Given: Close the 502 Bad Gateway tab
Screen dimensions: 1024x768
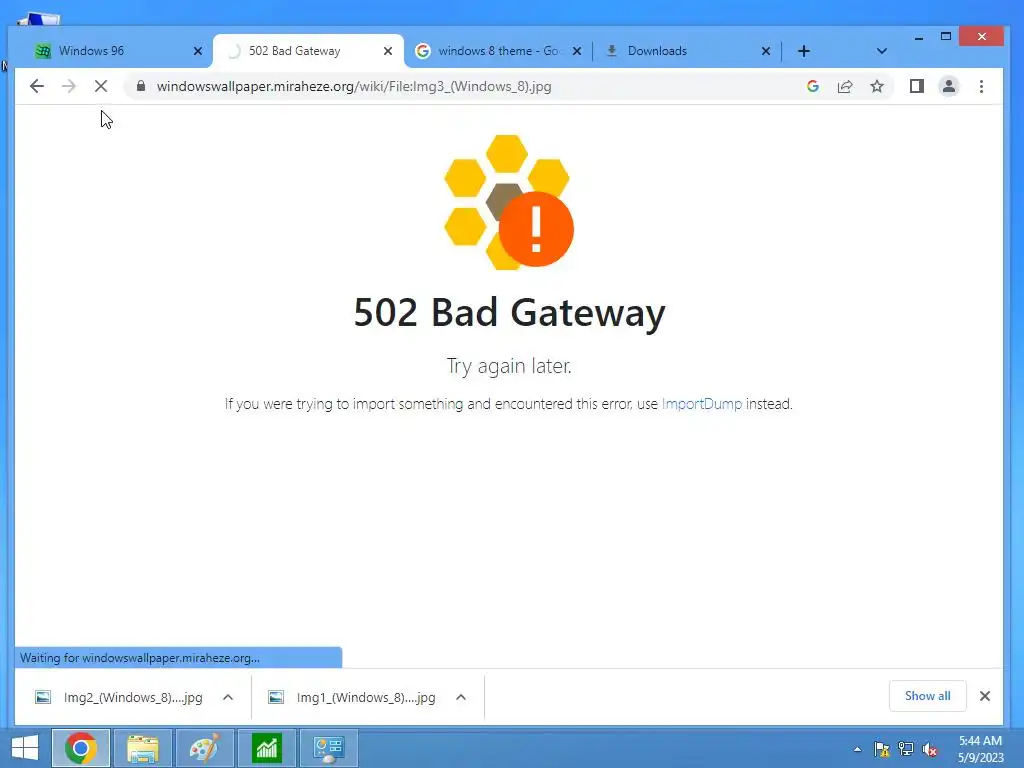Looking at the screenshot, I should (x=388, y=51).
